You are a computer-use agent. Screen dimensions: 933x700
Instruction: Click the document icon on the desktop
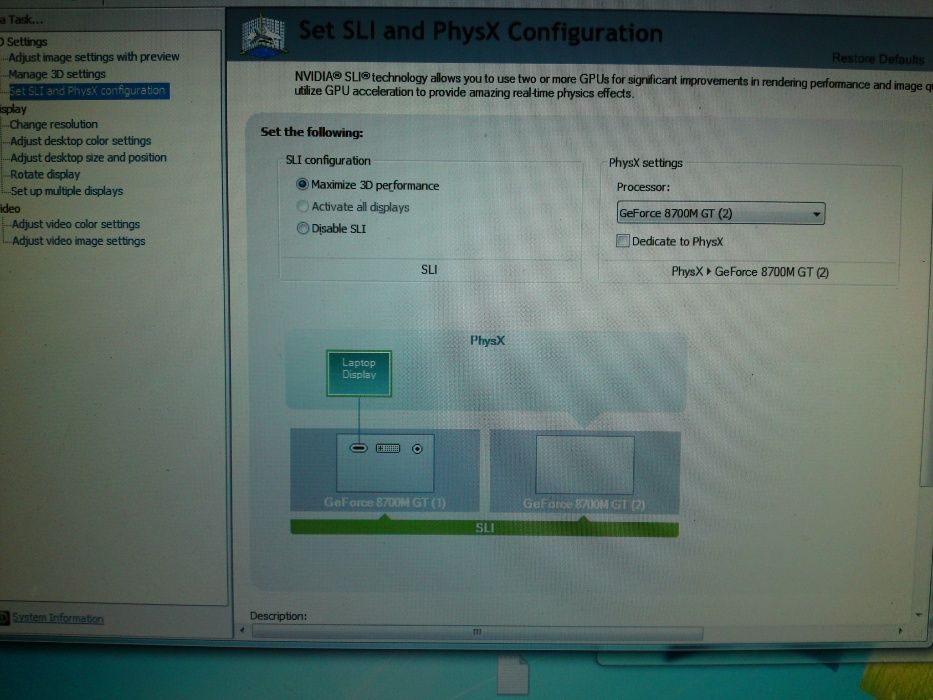point(513,674)
